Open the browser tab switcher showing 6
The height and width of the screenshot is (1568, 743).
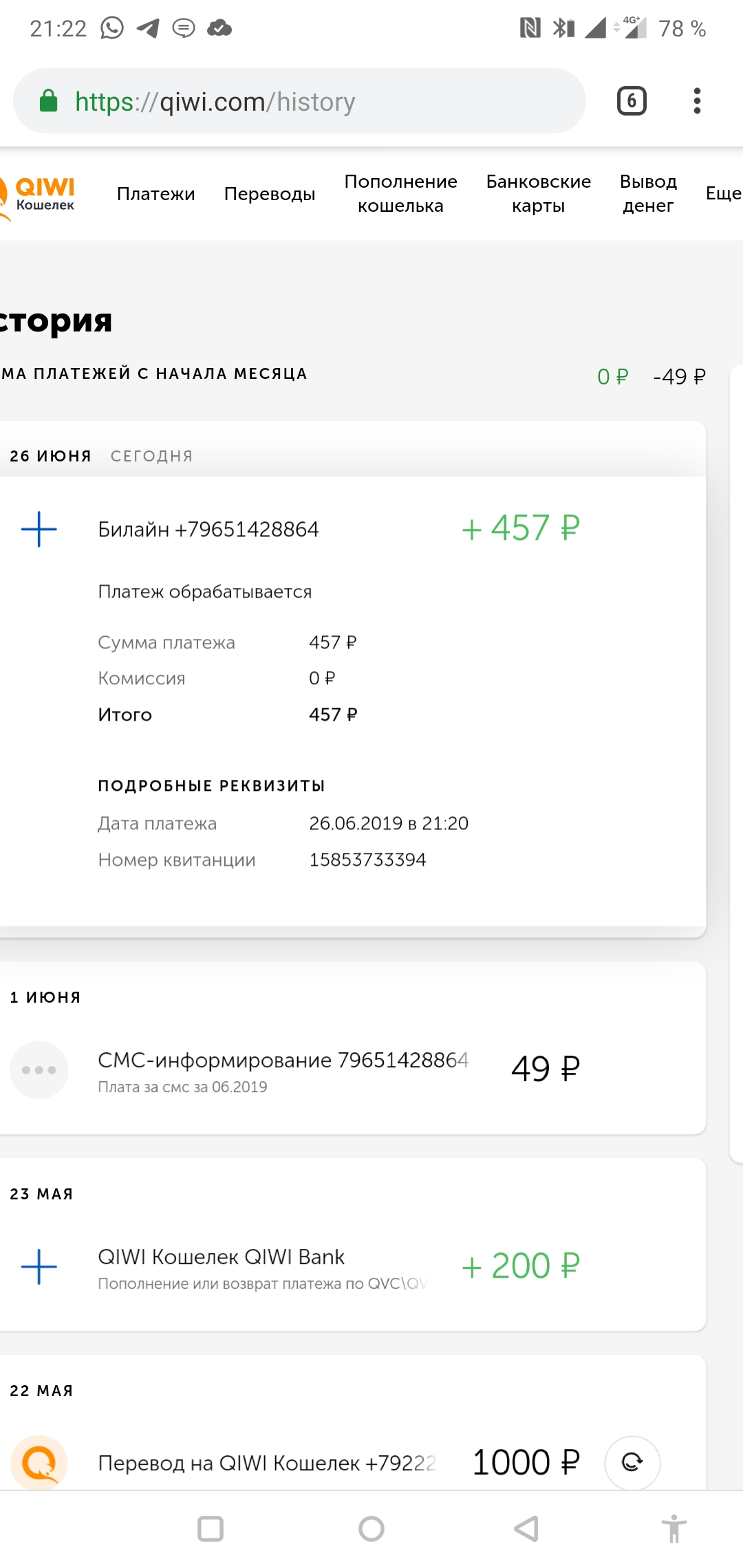pos(632,101)
